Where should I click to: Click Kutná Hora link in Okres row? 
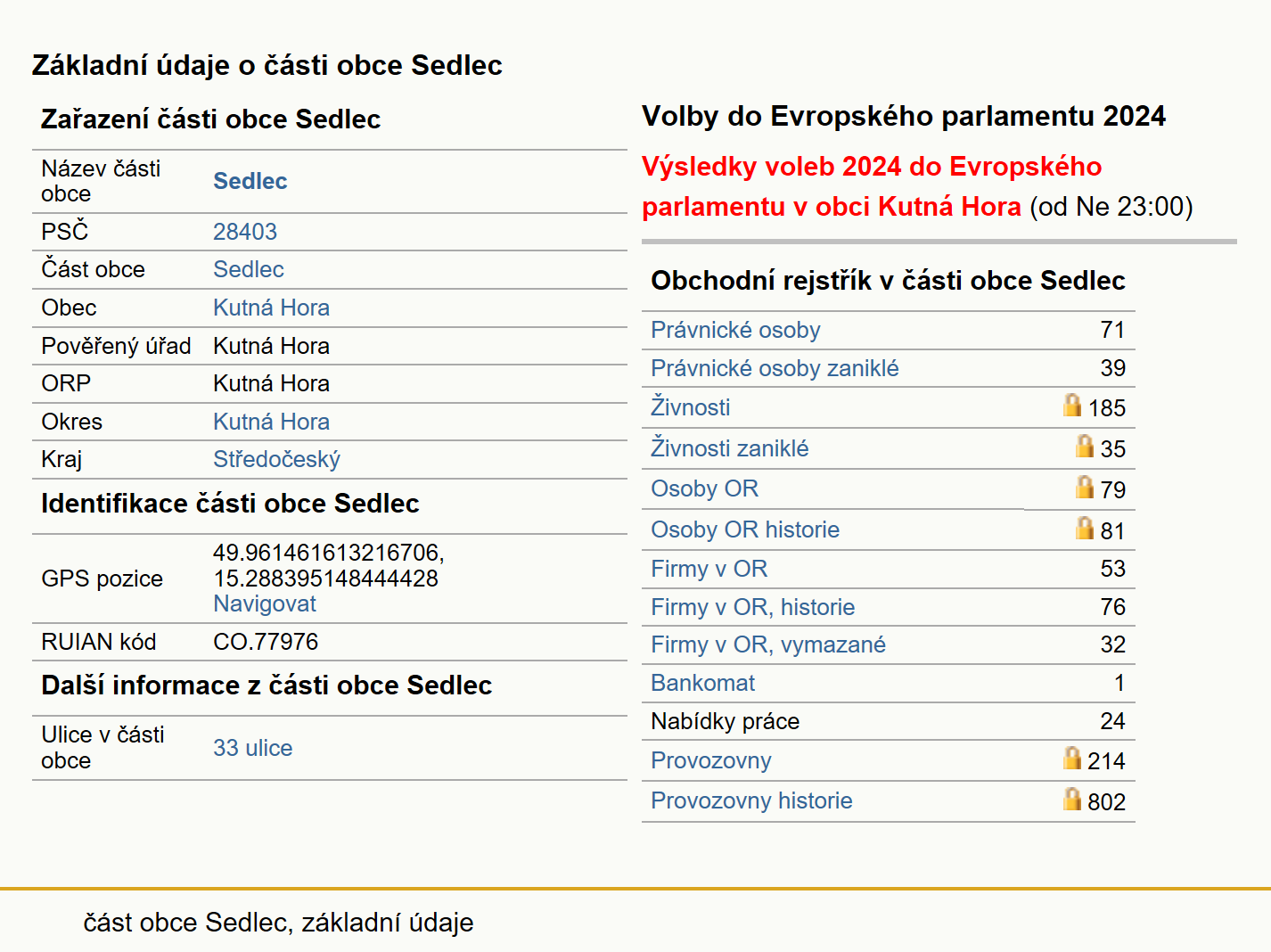coord(271,422)
